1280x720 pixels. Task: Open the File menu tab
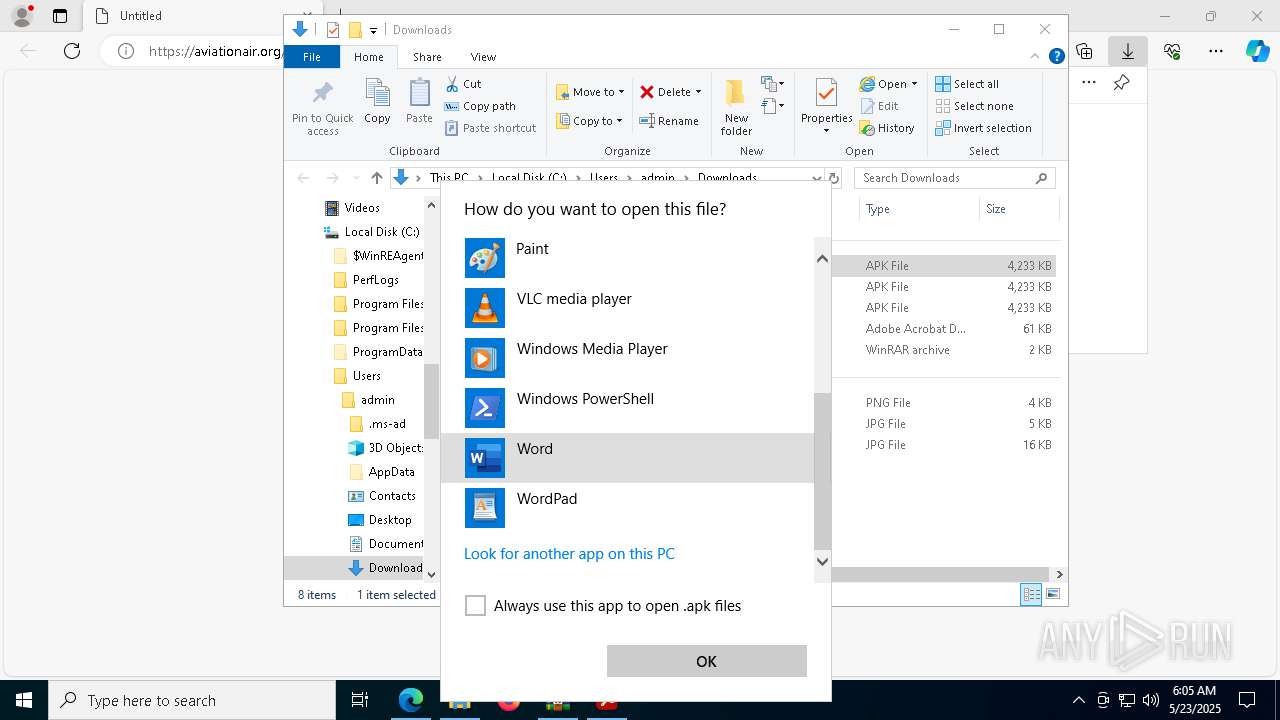312,57
